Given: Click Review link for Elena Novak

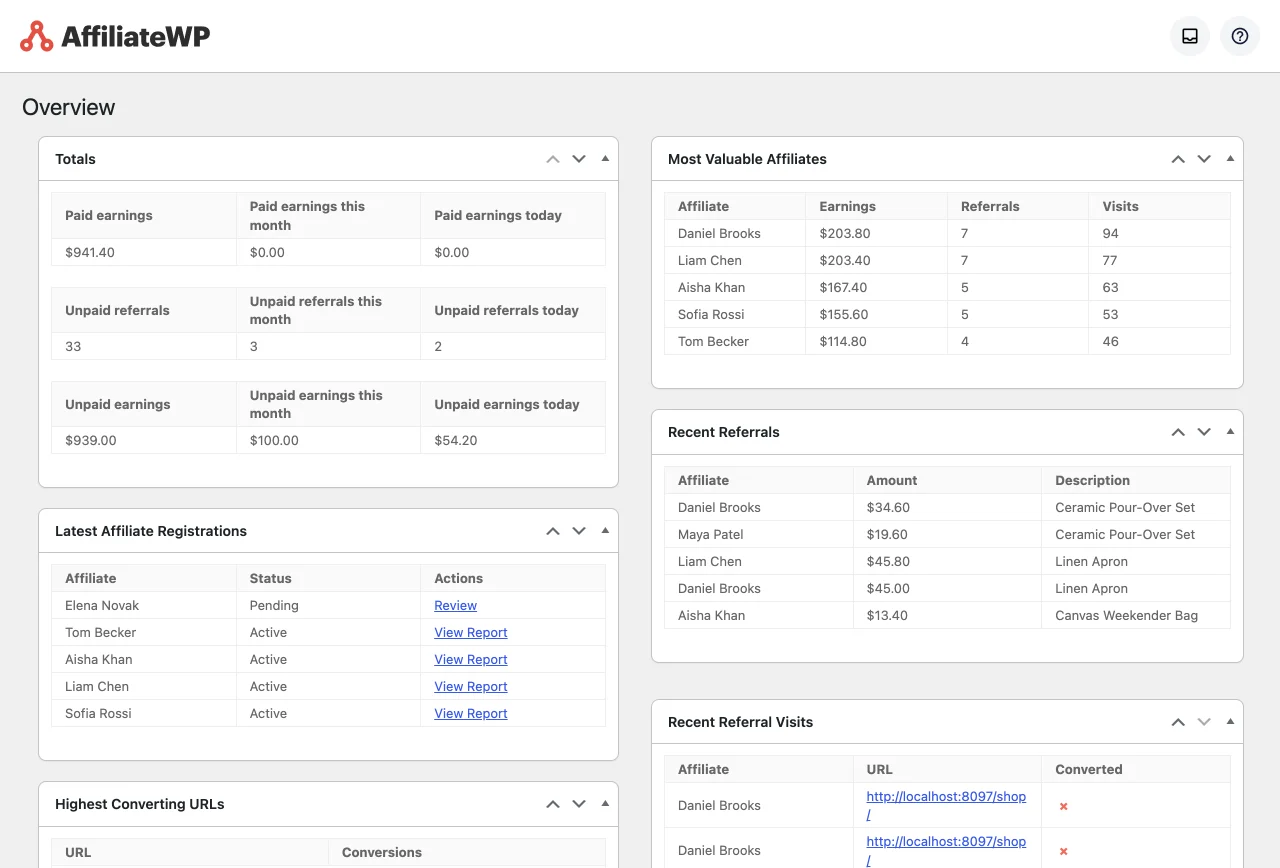Looking at the screenshot, I should (x=455, y=605).
